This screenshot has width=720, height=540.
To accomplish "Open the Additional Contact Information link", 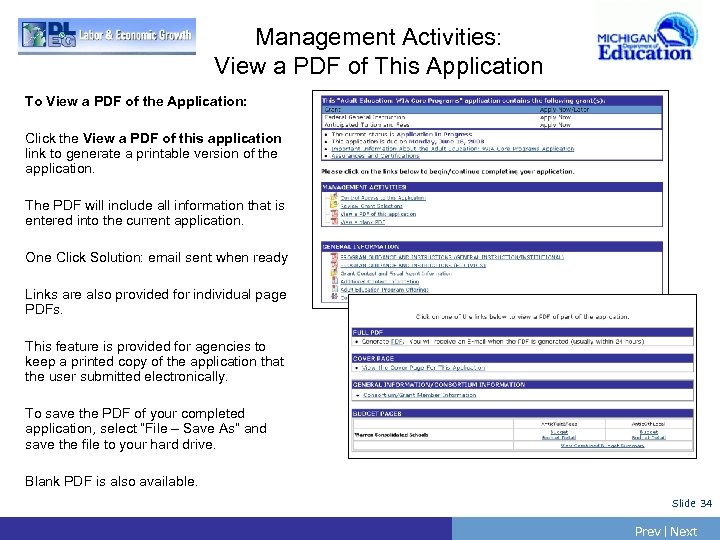I will (x=380, y=281).
